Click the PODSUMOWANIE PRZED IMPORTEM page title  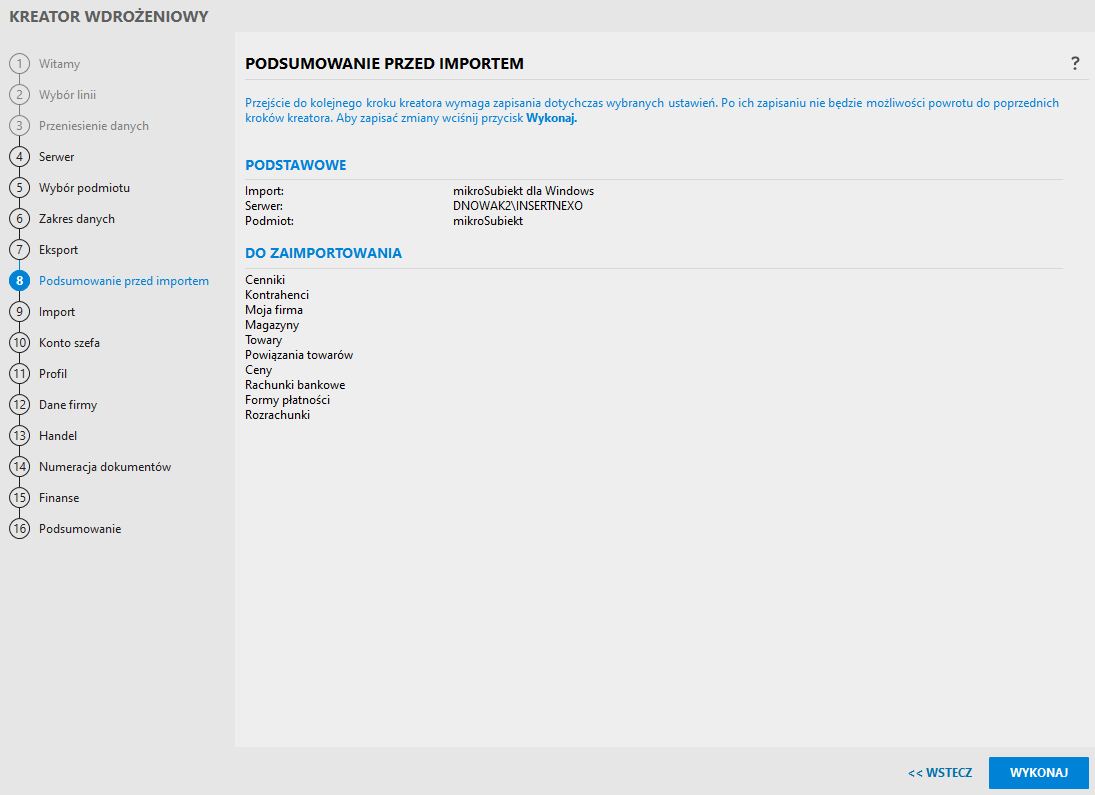(x=384, y=64)
